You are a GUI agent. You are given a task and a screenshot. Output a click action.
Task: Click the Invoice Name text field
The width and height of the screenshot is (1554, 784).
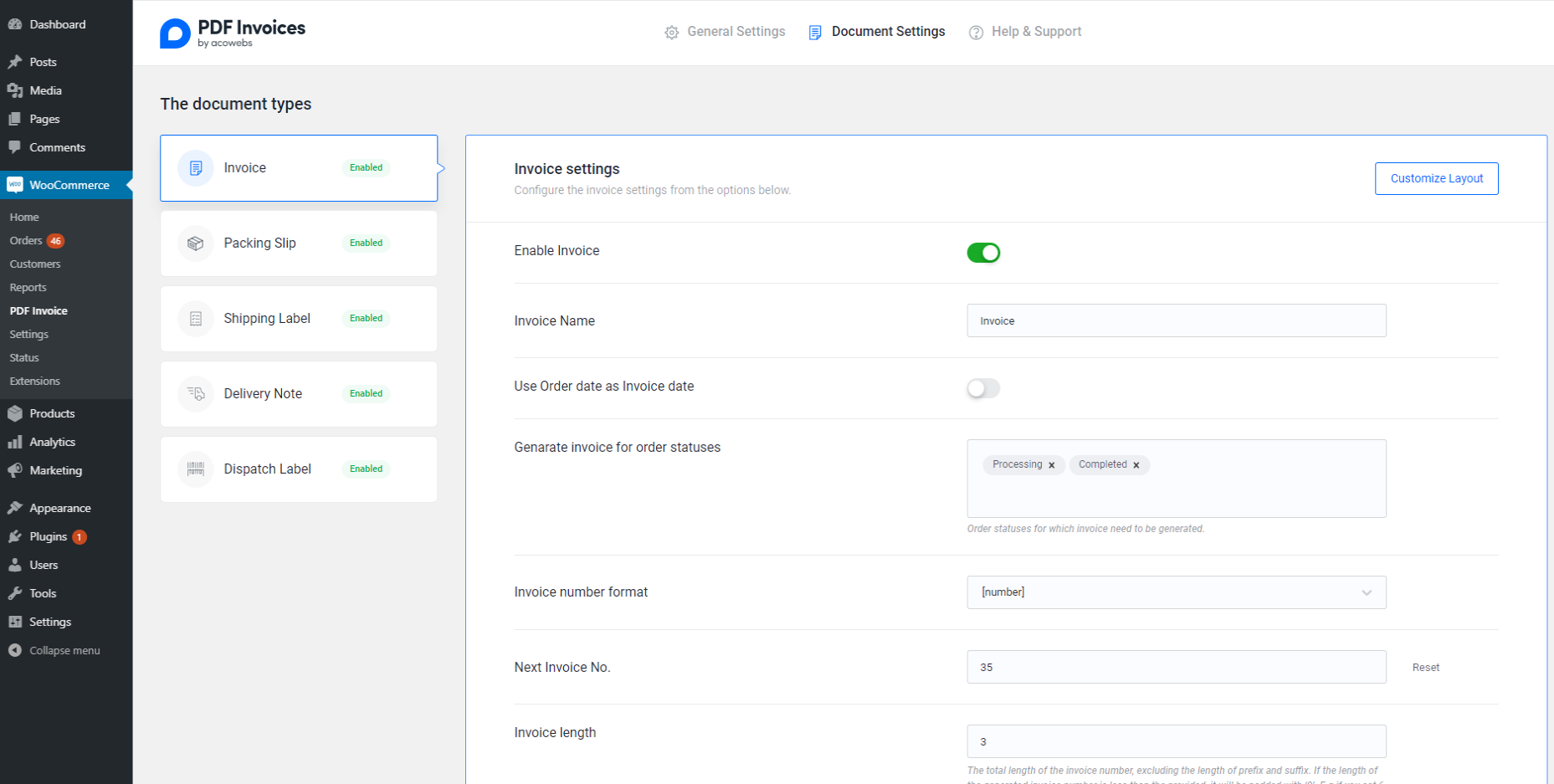(x=1176, y=321)
